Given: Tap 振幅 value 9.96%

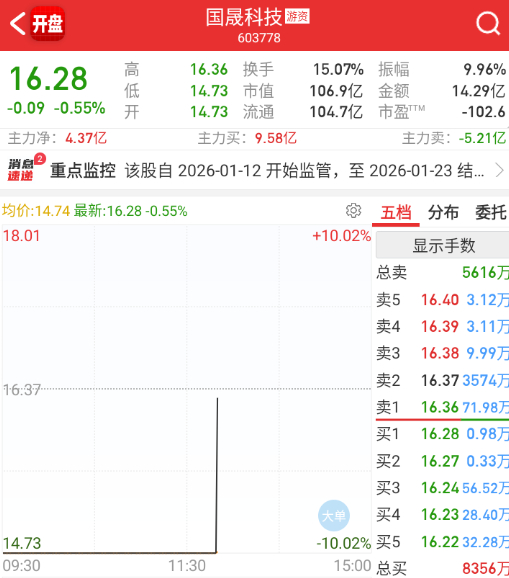Looking at the screenshot, I should [485, 69].
